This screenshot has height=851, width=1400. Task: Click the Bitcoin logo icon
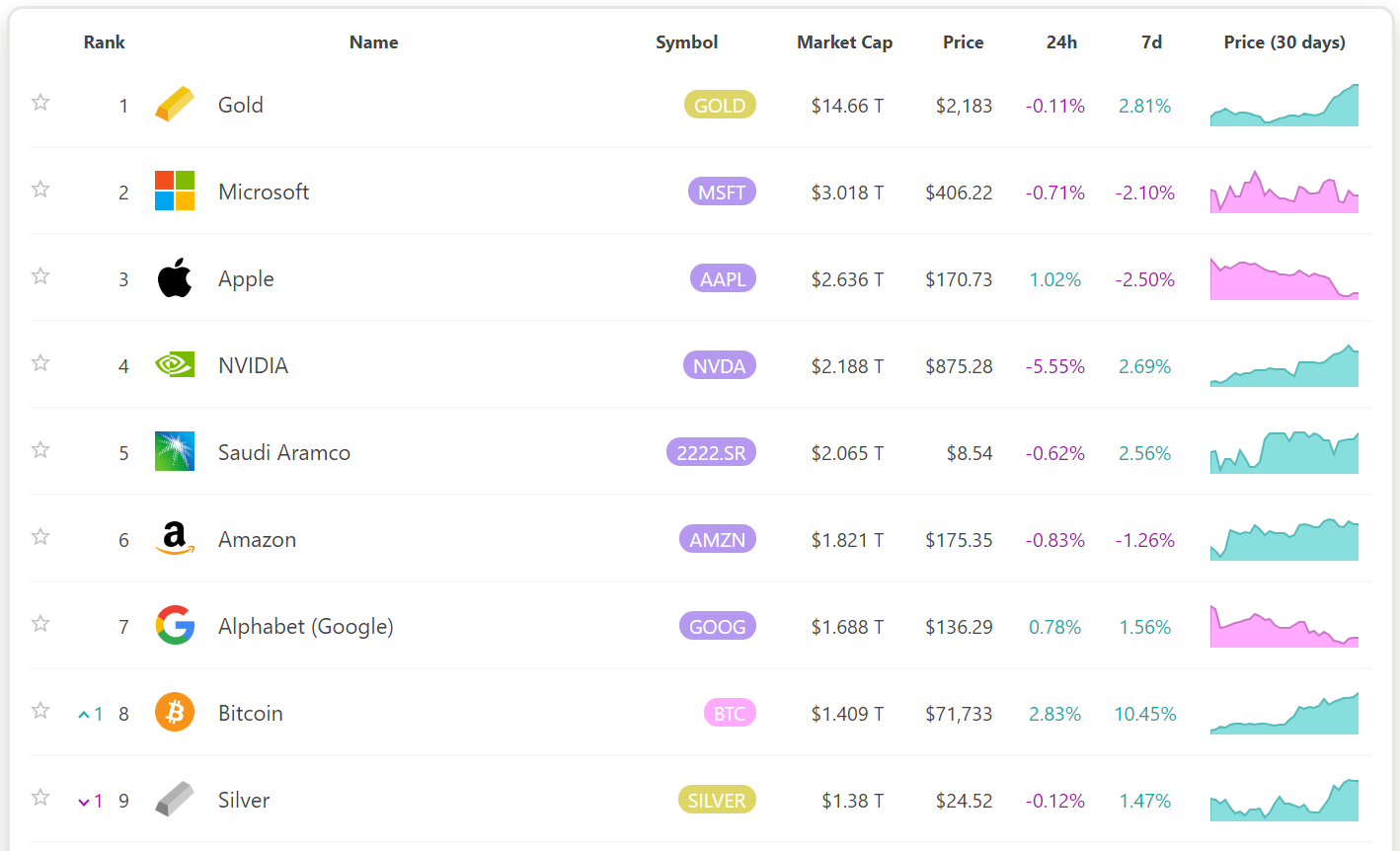pyautogui.click(x=175, y=712)
